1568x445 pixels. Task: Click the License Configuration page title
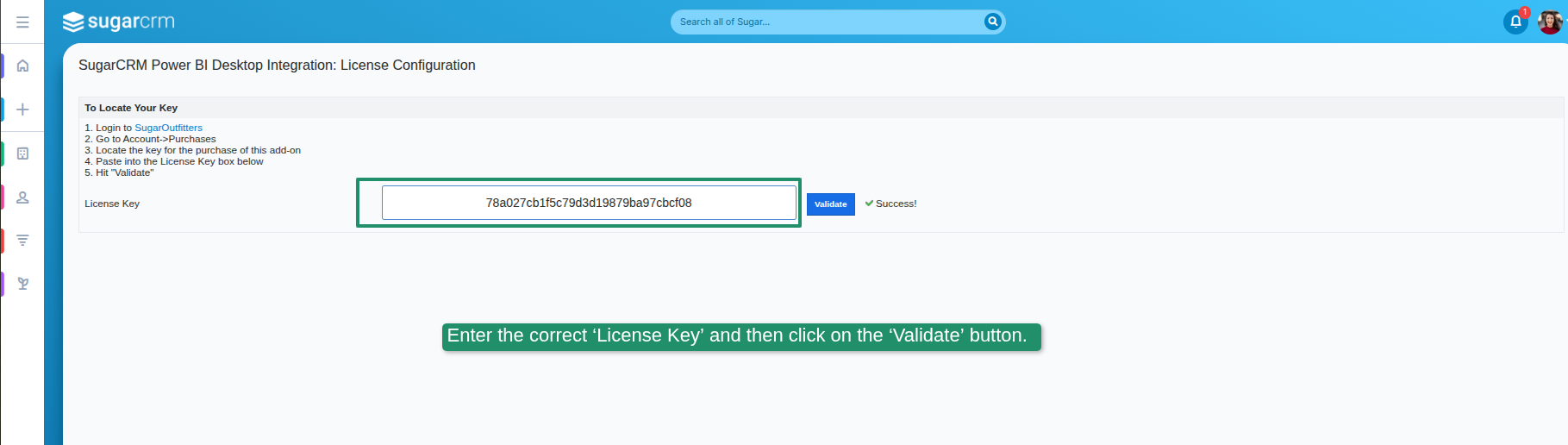277,66
